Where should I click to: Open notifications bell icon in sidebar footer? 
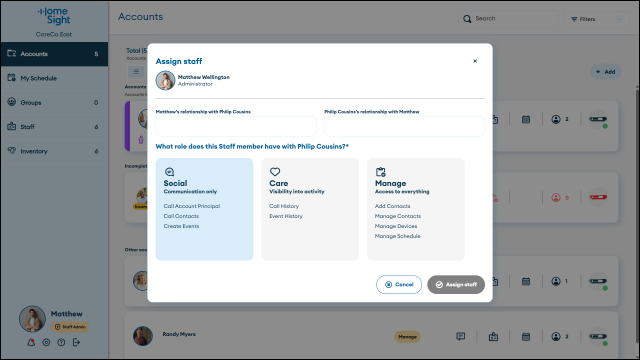[x=31, y=342]
